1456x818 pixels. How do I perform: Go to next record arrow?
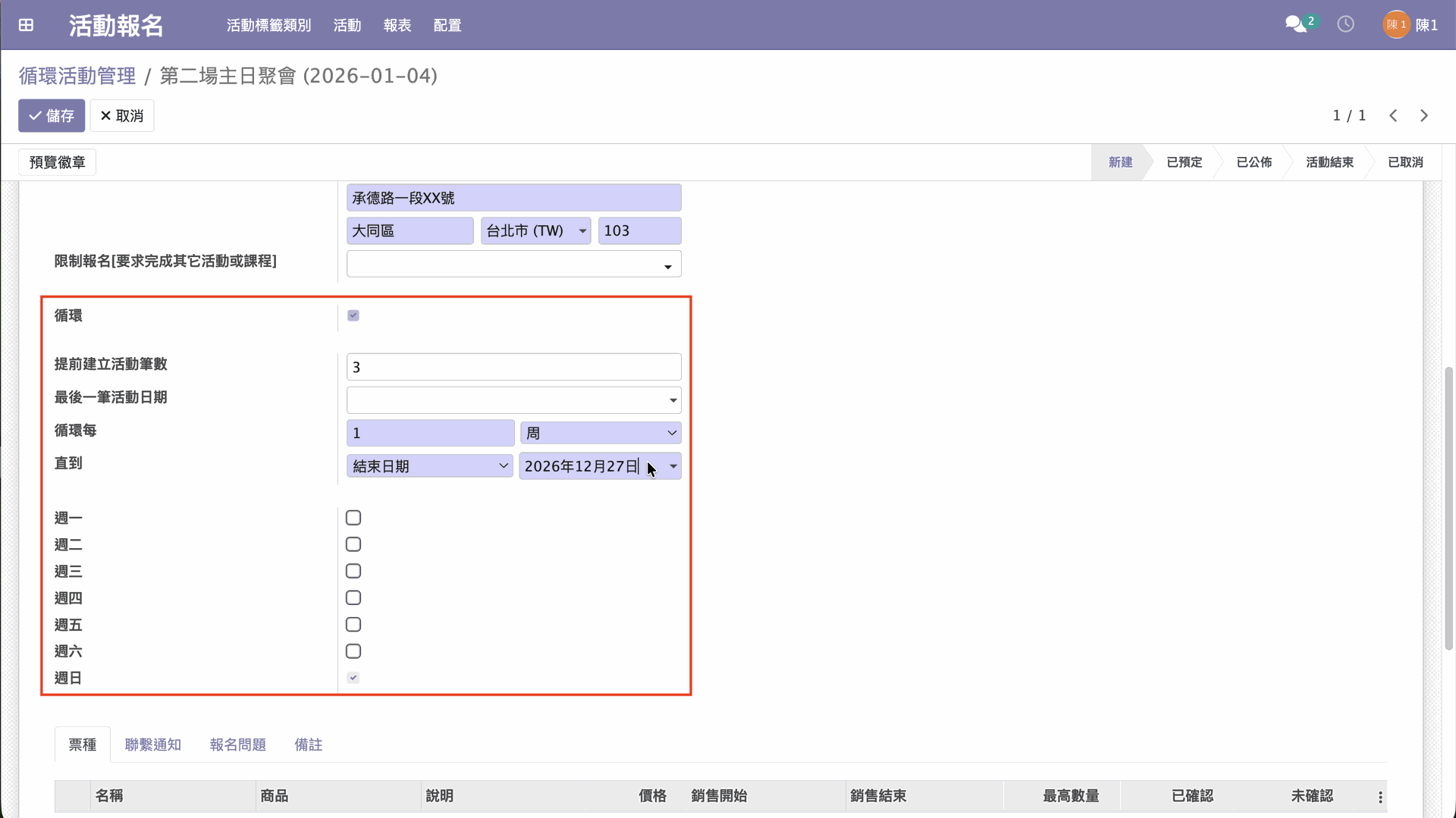[x=1424, y=115]
